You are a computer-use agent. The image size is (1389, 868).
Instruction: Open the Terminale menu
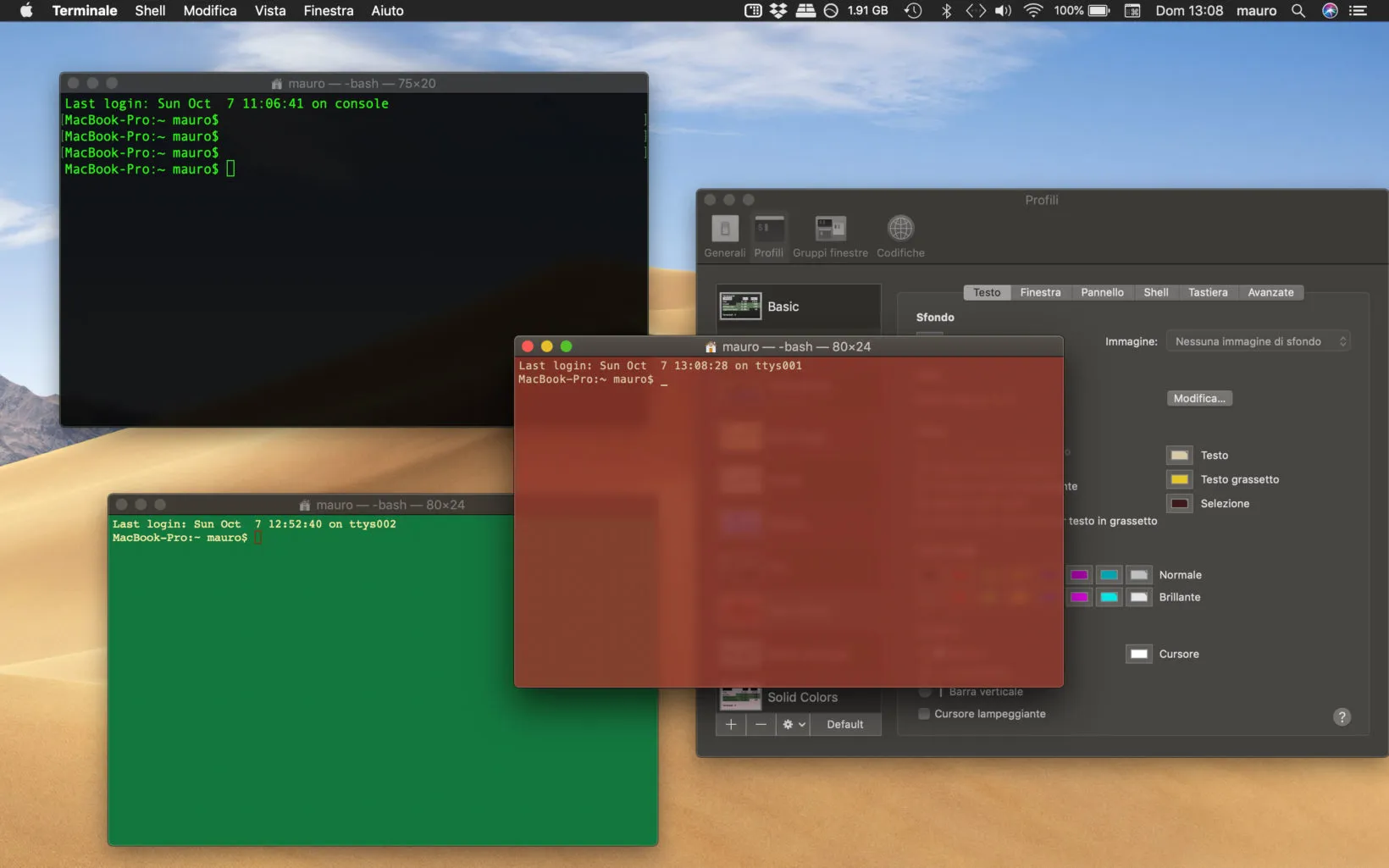pos(85,10)
